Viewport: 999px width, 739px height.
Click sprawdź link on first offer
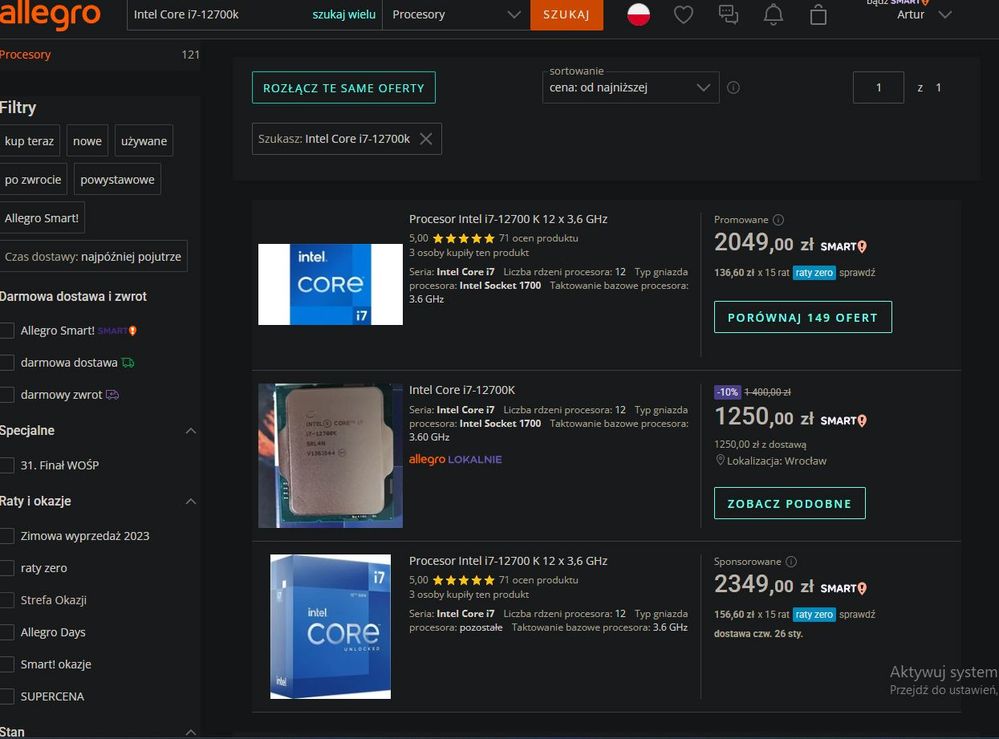[x=857, y=273]
